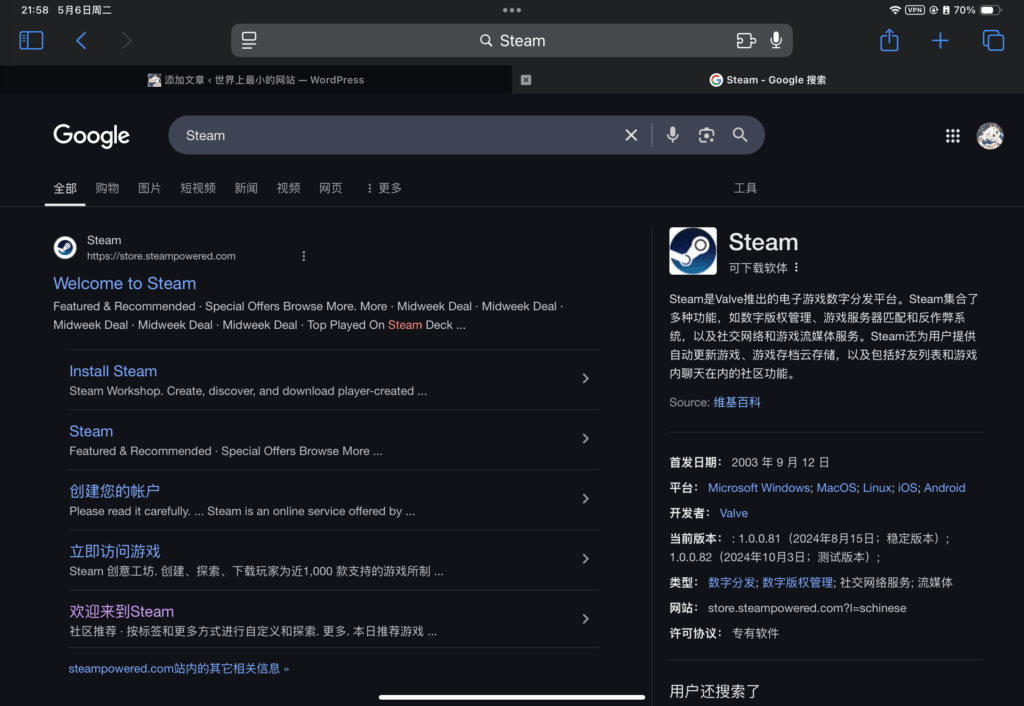This screenshot has height=706, width=1024.
Task: Go back to the previous page
Action: [81, 40]
